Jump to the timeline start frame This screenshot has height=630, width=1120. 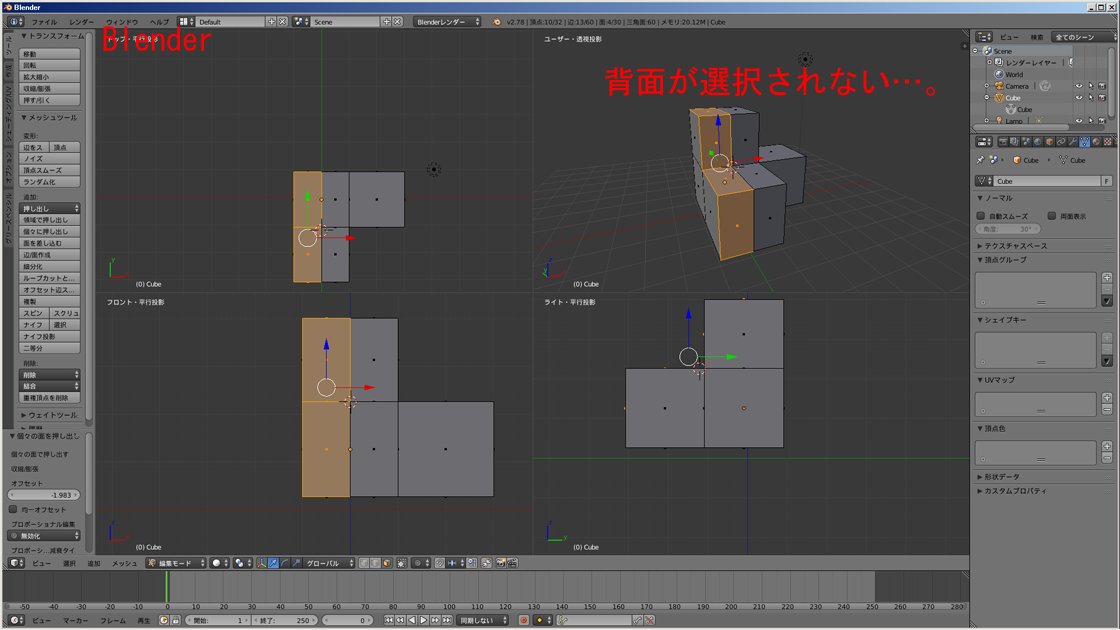tap(389, 620)
